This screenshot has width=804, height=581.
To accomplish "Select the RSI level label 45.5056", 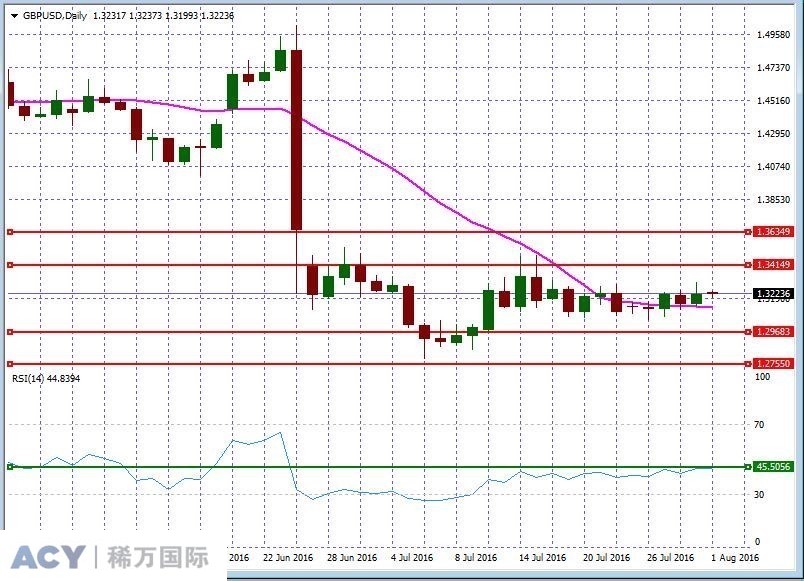I will coord(773,467).
